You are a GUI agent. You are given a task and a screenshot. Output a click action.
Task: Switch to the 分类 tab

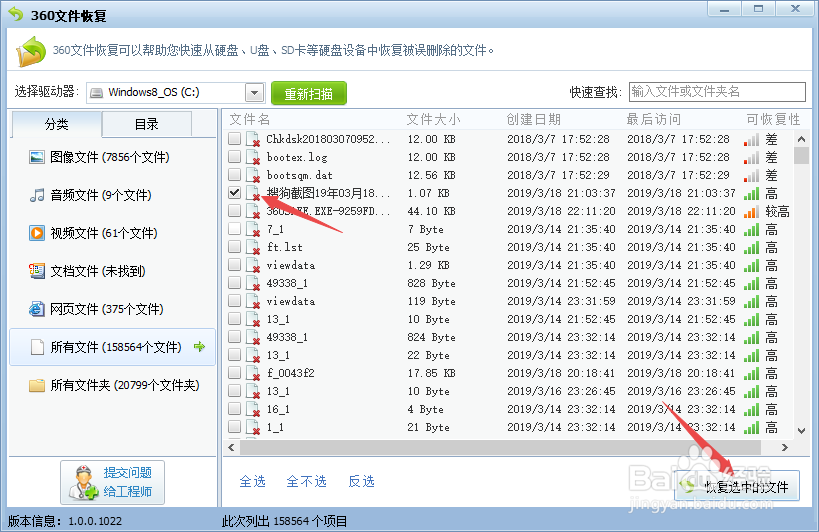coord(56,124)
